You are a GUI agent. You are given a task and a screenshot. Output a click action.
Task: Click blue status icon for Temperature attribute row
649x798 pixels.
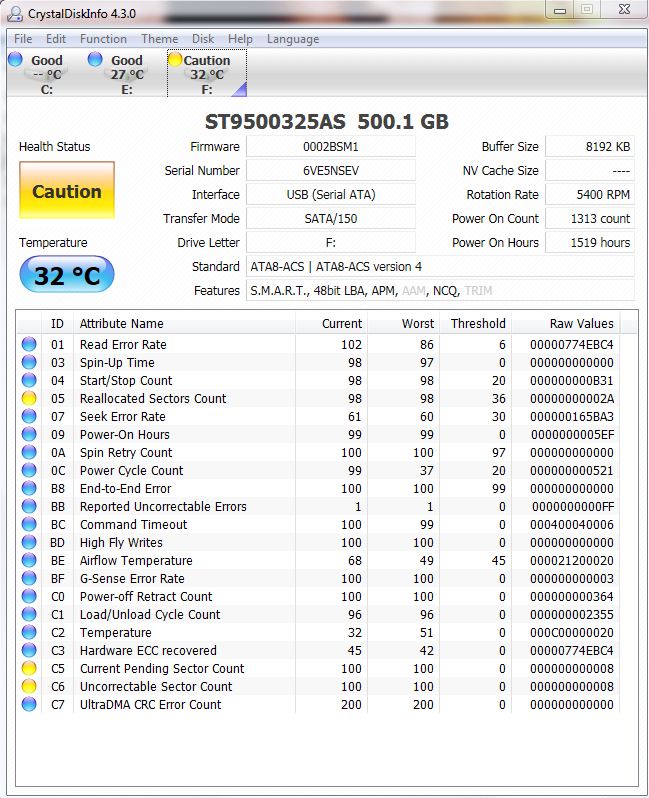[29, 632]
